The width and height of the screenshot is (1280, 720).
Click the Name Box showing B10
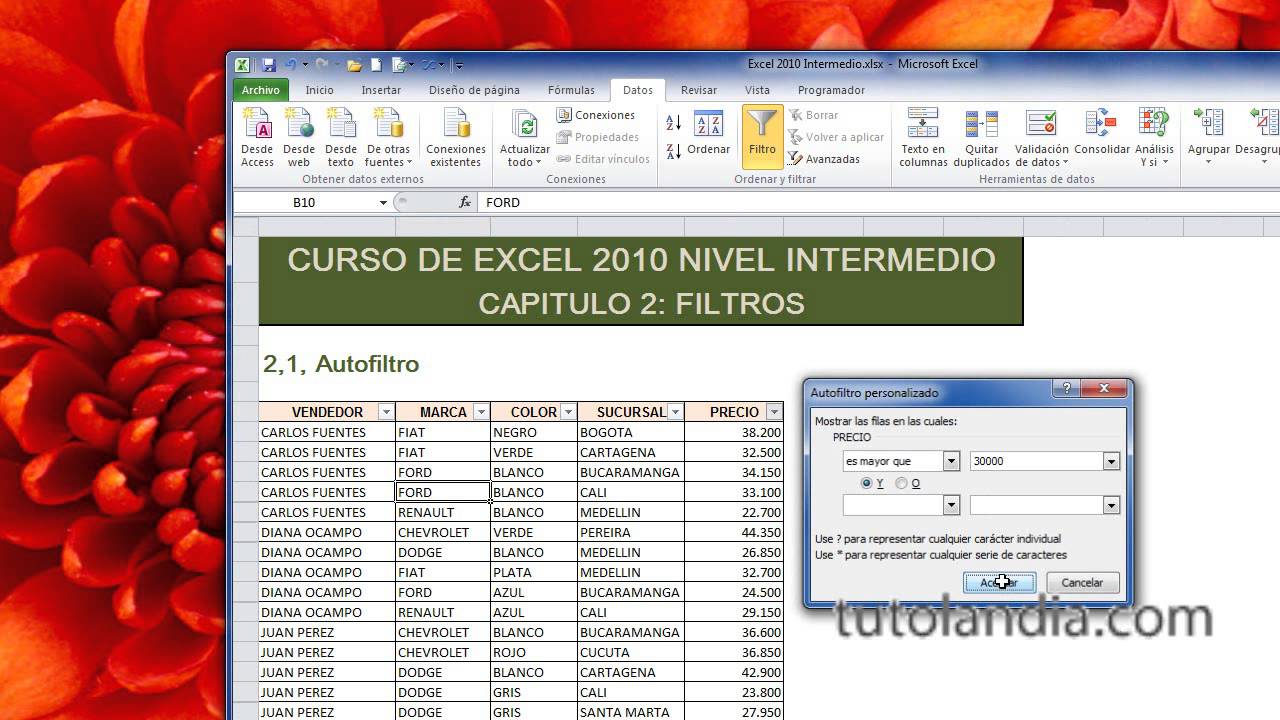304,202
